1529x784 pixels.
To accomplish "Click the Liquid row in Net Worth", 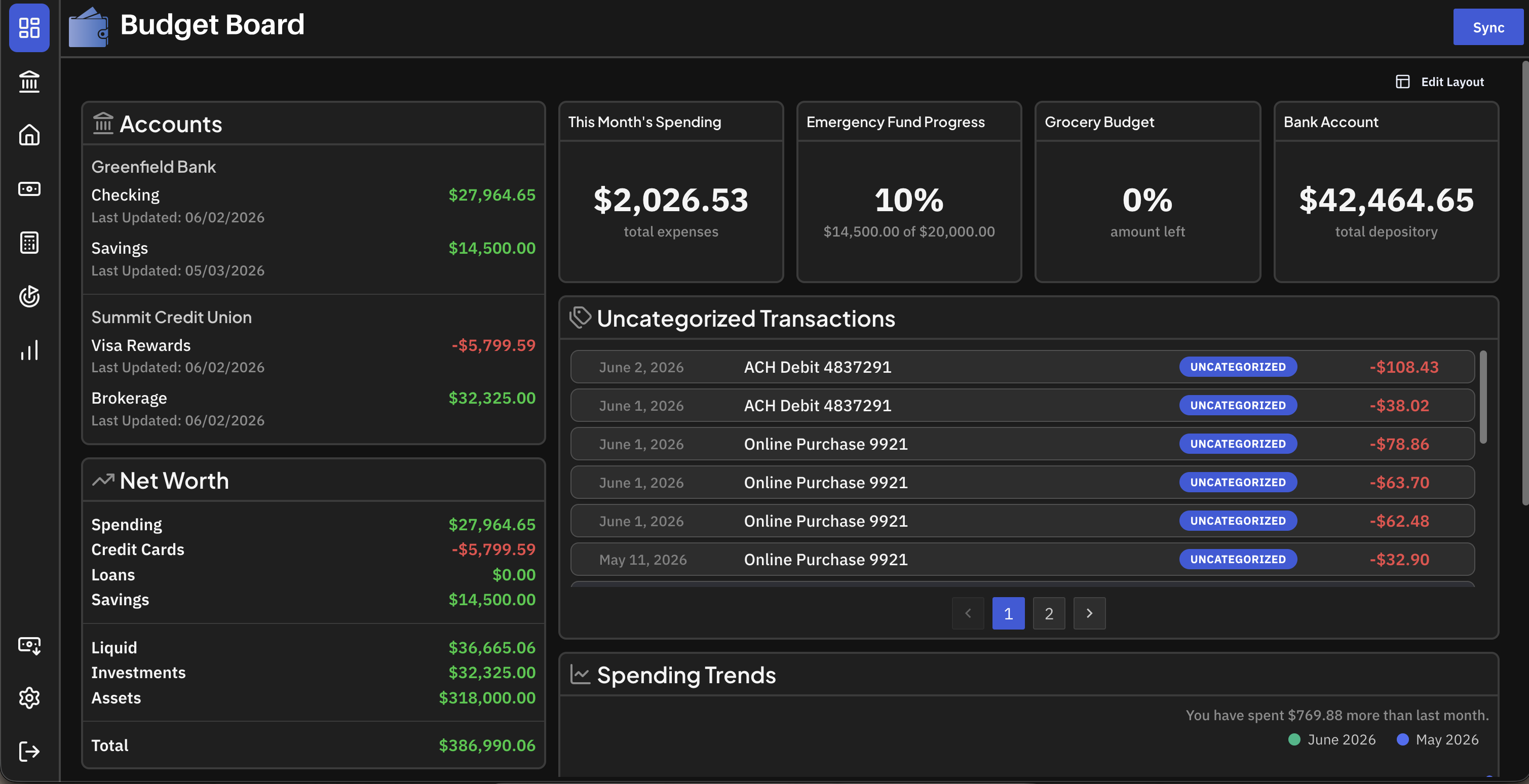I will click(x=314, y=647).
